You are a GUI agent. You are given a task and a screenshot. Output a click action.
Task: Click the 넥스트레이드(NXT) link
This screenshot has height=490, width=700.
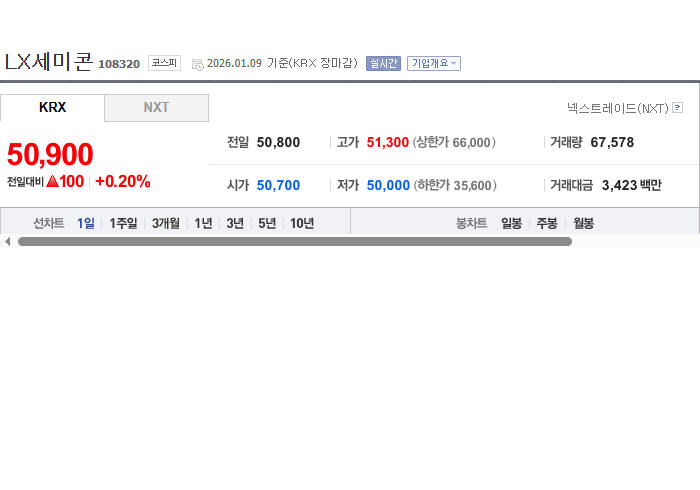click(618, 108)
